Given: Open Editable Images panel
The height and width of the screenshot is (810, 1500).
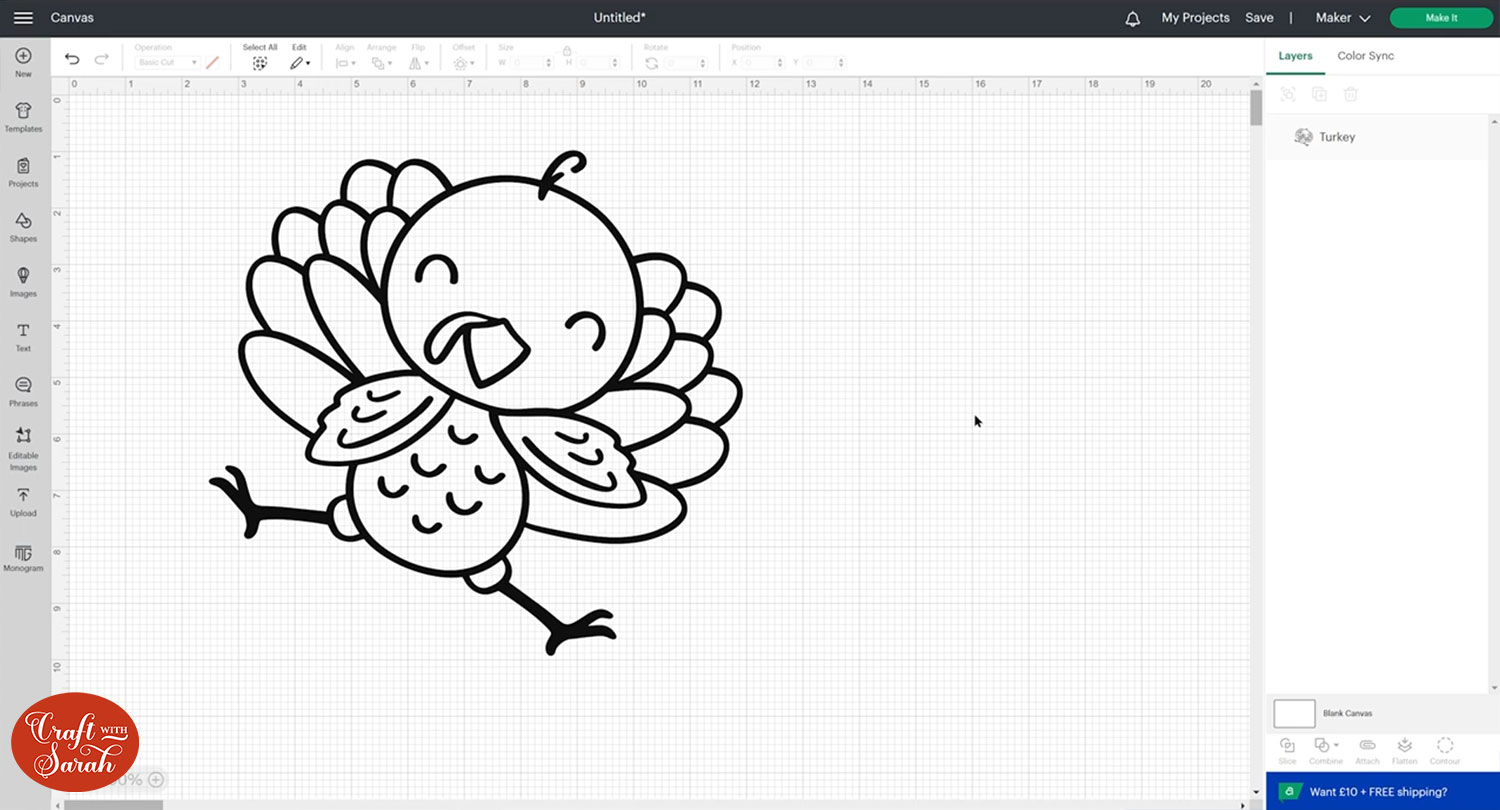Looking at the screenshot, I should (x=23, y=449).
